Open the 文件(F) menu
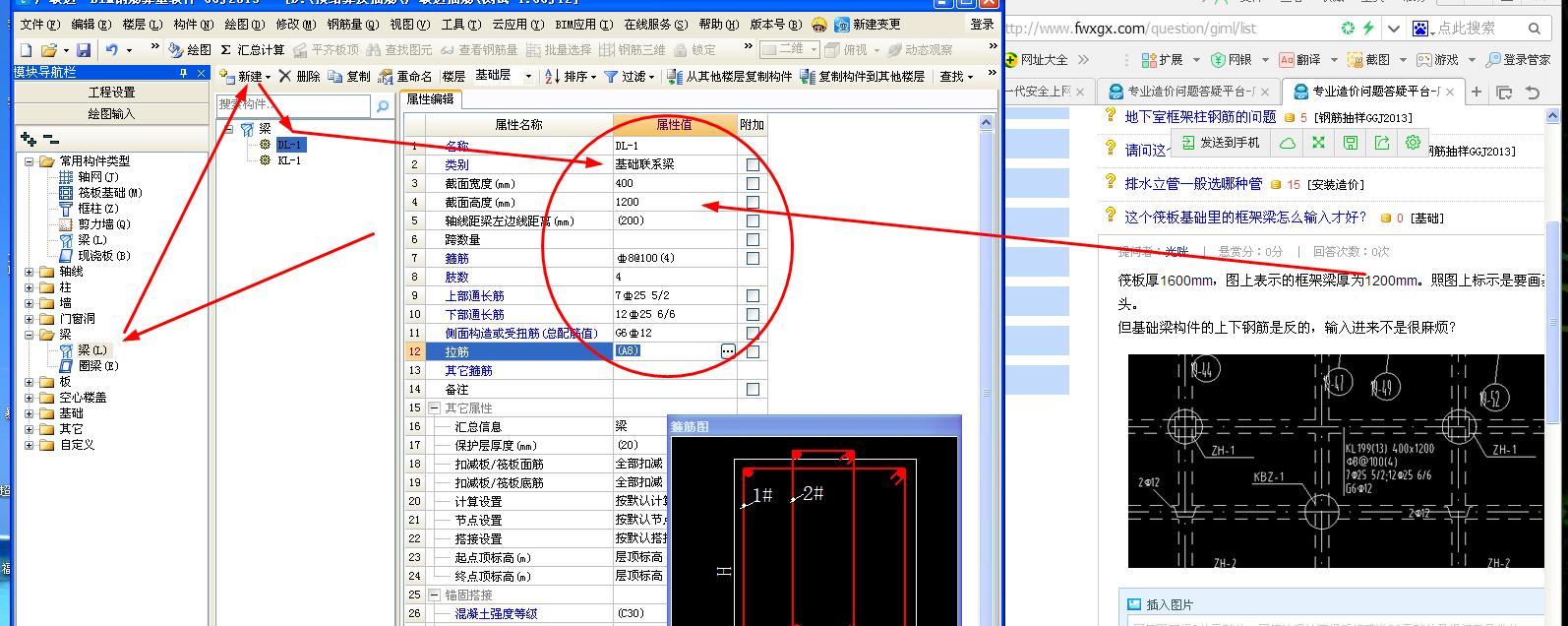Viewport: 1568px width, 626px height. [38, 25]
